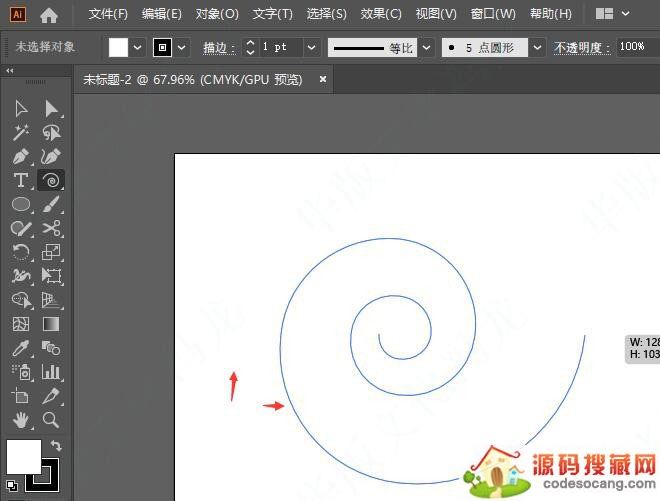This screenshot has height=501, width=660.
Task: Open the stroke weight dropdown
Action: tap(311, 47)
